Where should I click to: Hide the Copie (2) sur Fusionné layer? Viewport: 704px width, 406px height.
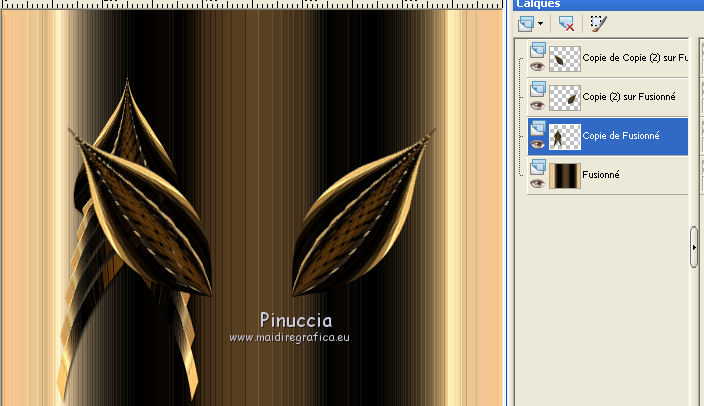click(x=537, y=106)
